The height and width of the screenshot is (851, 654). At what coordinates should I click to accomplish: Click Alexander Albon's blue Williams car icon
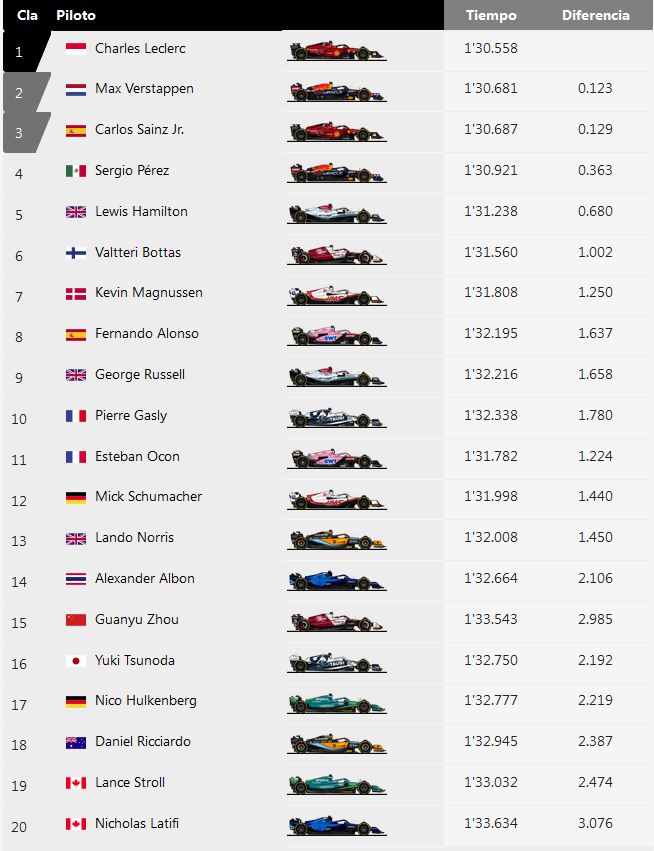(336, 580)
